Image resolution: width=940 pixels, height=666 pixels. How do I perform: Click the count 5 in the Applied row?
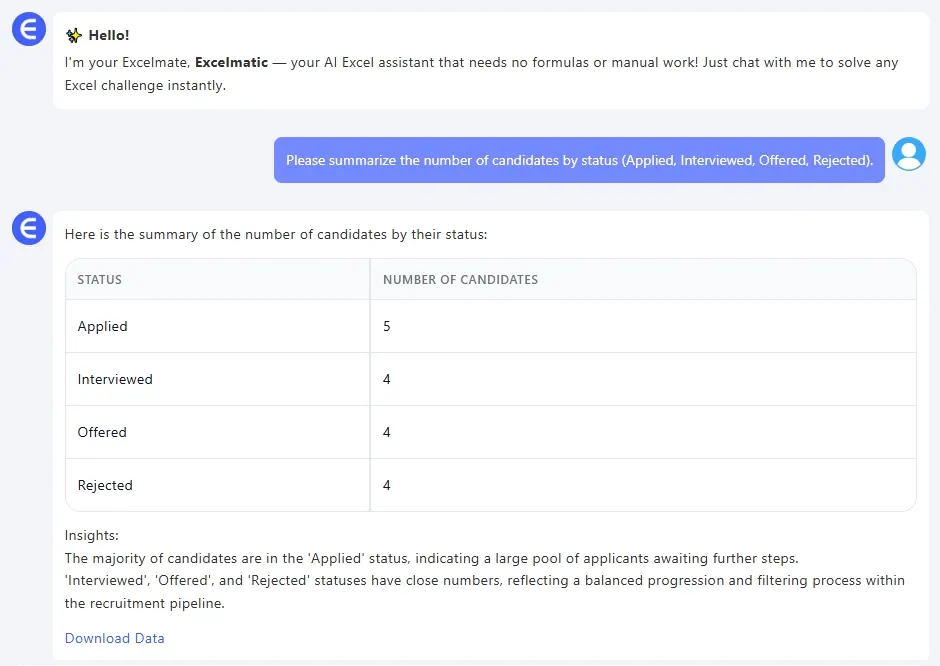pos(387,326)
